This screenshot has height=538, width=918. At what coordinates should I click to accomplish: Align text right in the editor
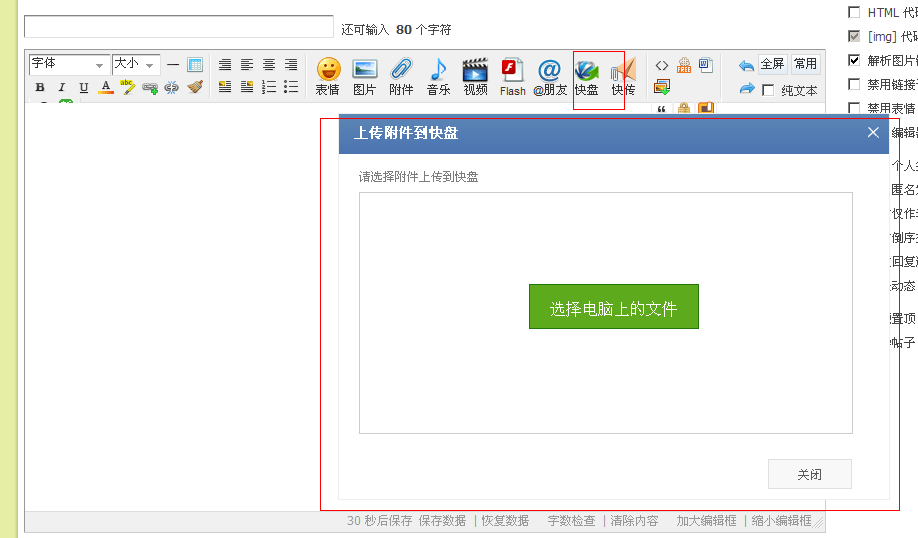point(291,64)
